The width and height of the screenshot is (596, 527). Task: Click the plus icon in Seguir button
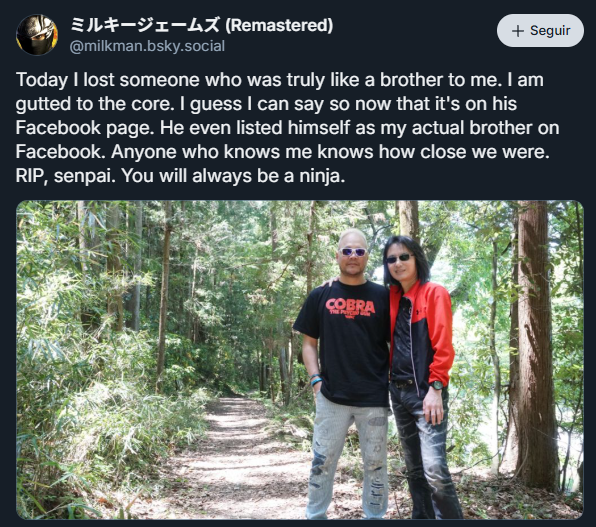coord(518,31)
